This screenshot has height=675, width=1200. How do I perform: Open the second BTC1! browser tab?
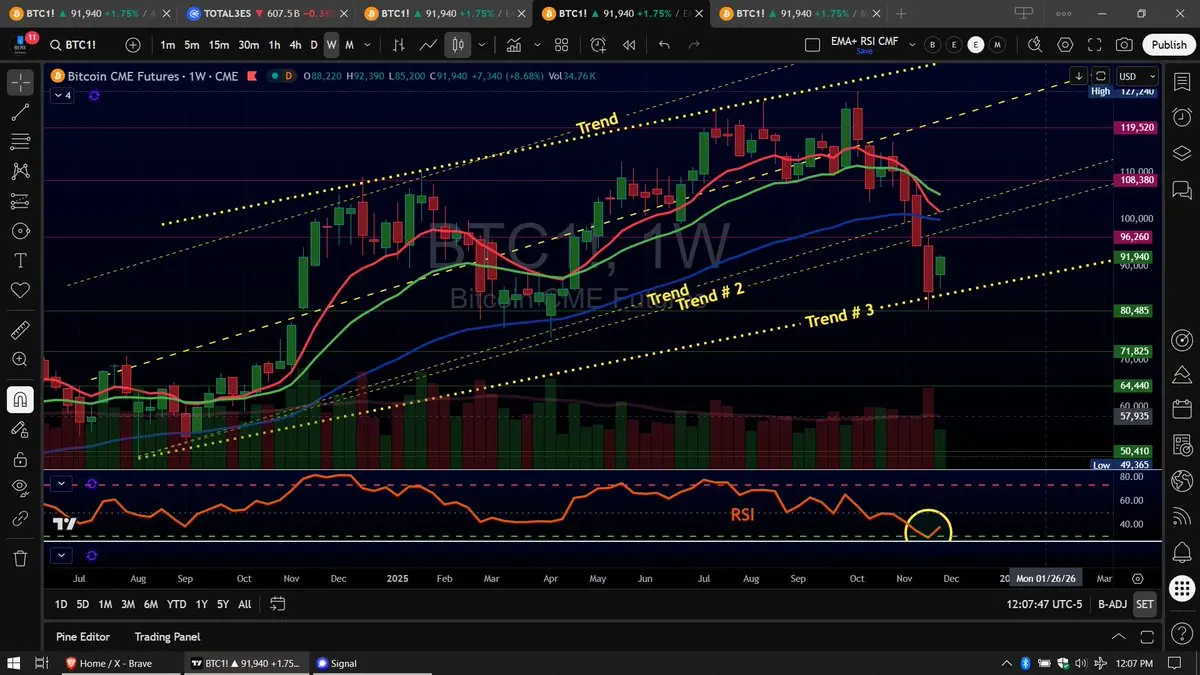click(444, 14)
